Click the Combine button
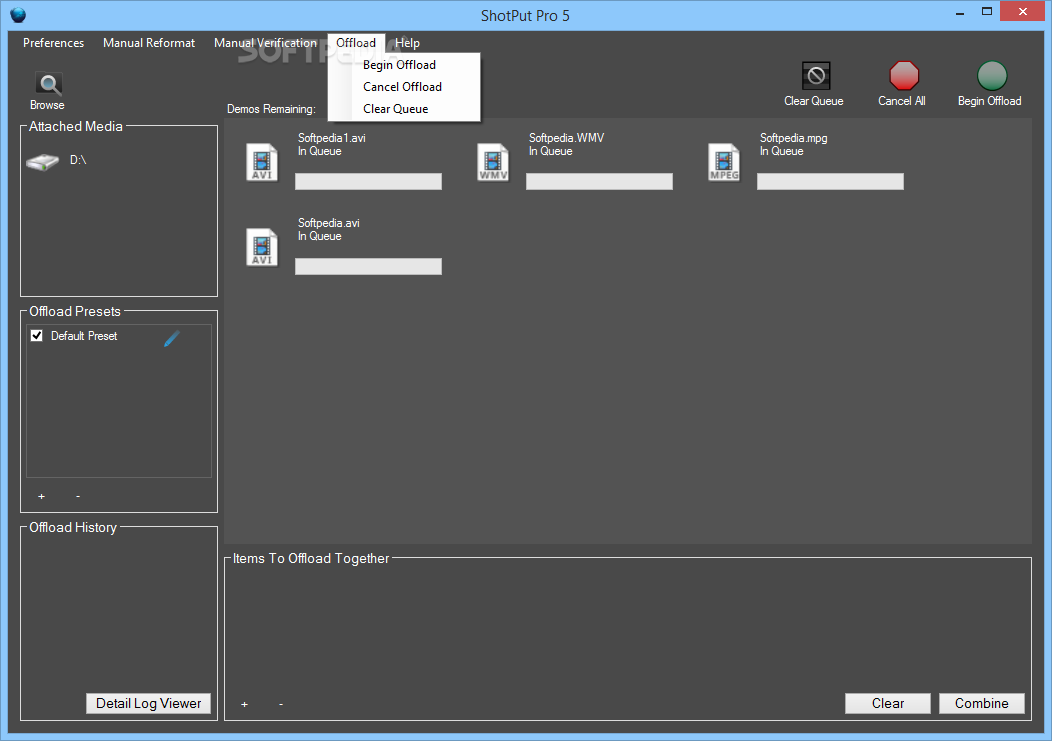 tap(982, 703)
